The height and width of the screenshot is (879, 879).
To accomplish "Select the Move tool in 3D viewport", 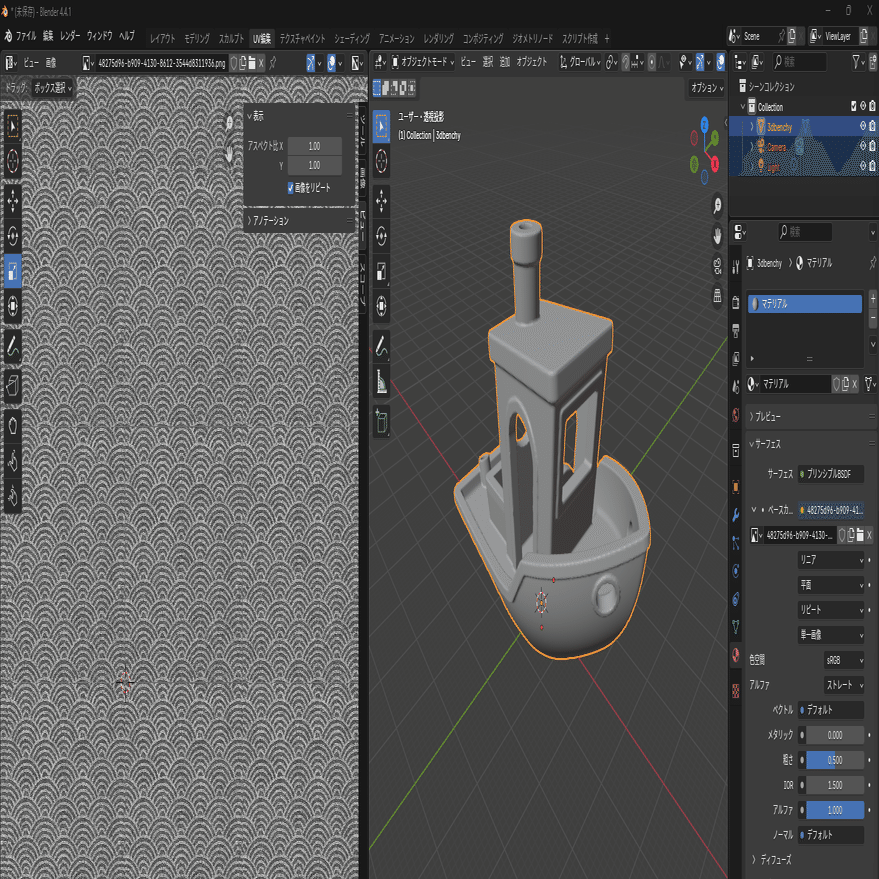I will coord(382,201).
